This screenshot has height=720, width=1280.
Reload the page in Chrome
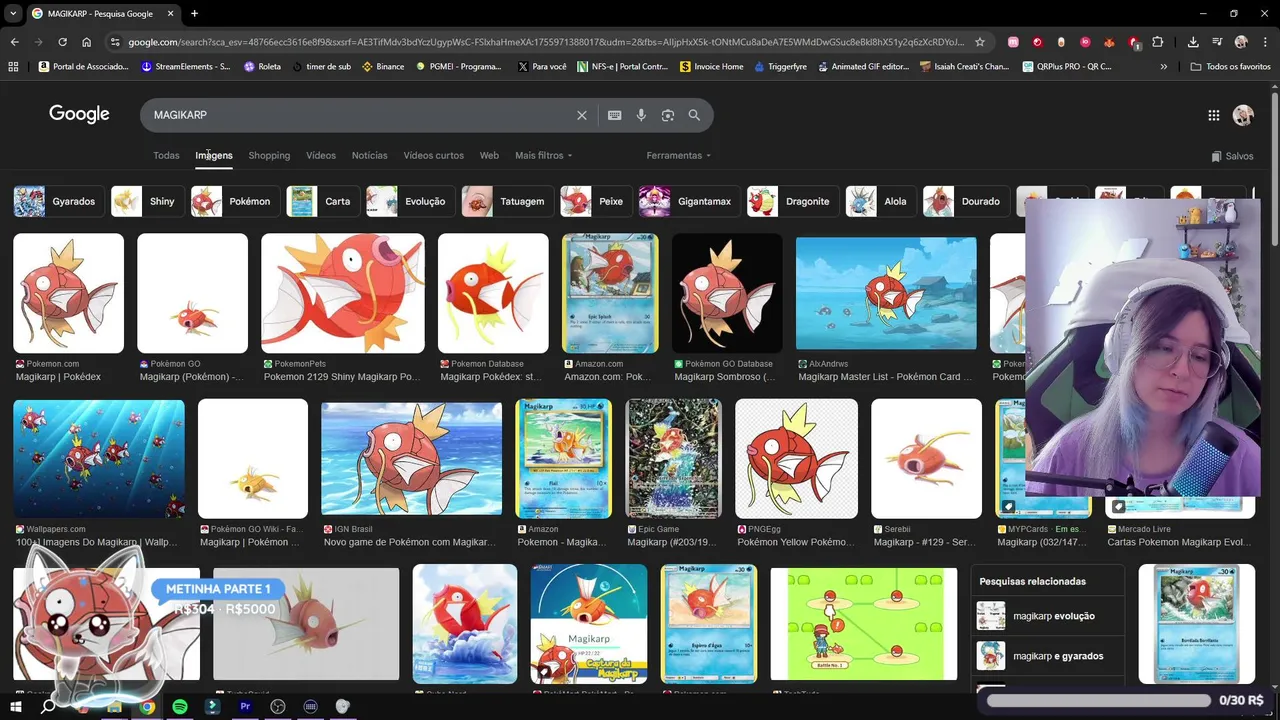point(62,42)
